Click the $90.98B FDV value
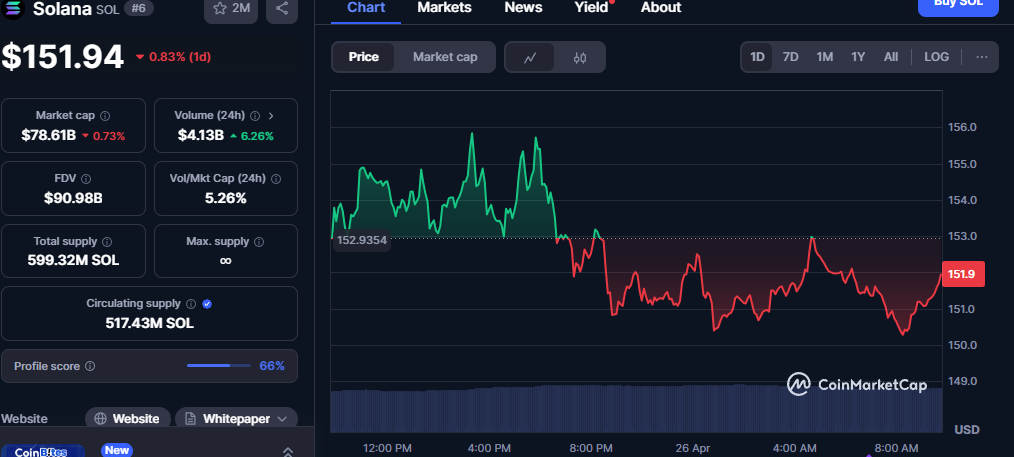 [x=73, y=198]
